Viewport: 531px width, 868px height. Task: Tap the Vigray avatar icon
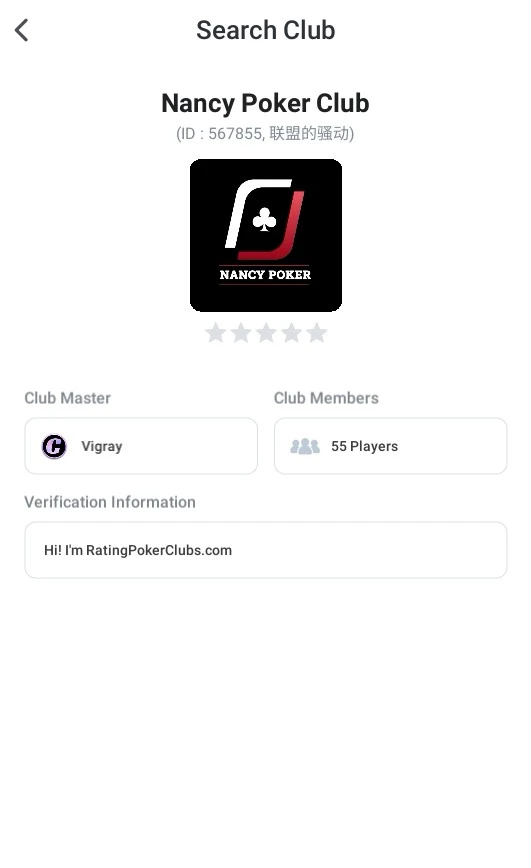click(x=54, y=446)
